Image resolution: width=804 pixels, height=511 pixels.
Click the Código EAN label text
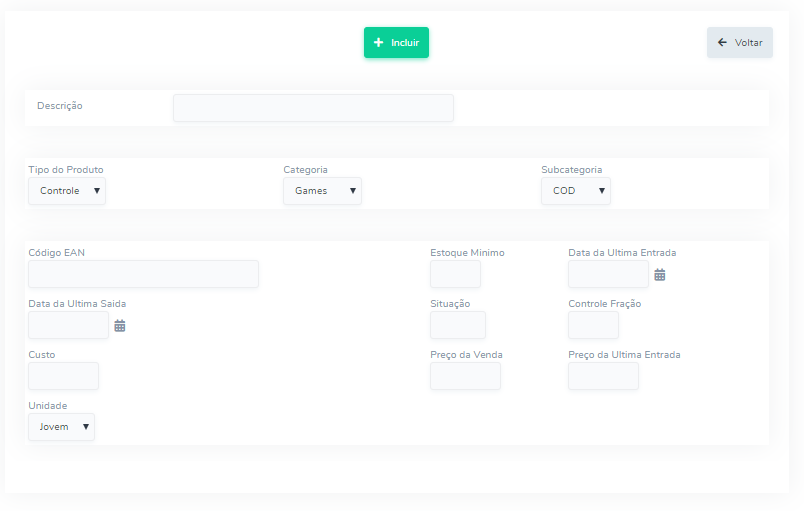pos(57,253)
